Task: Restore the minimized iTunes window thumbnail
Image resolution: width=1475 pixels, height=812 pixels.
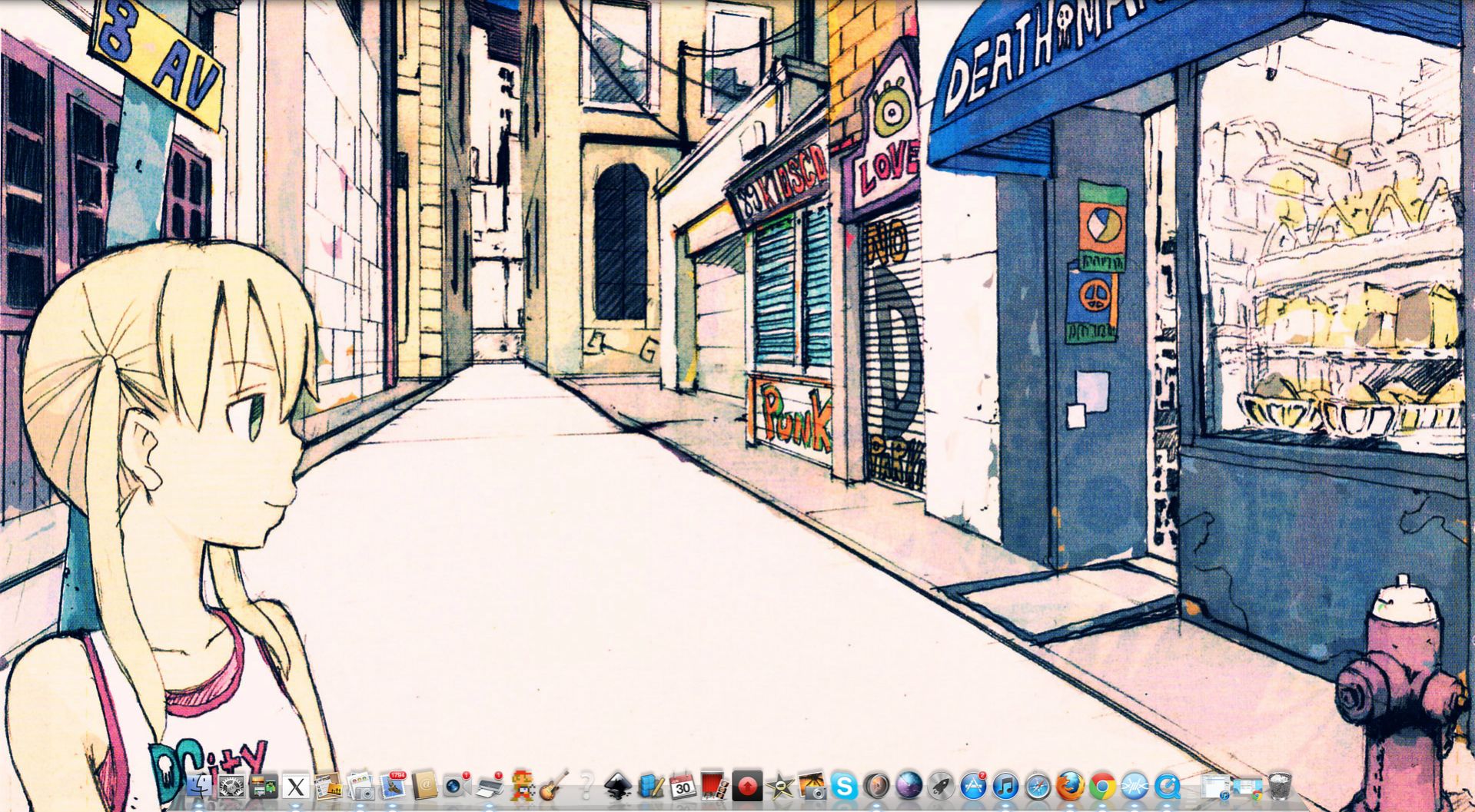Action: pyautogui.click(x=1215, y=787)
